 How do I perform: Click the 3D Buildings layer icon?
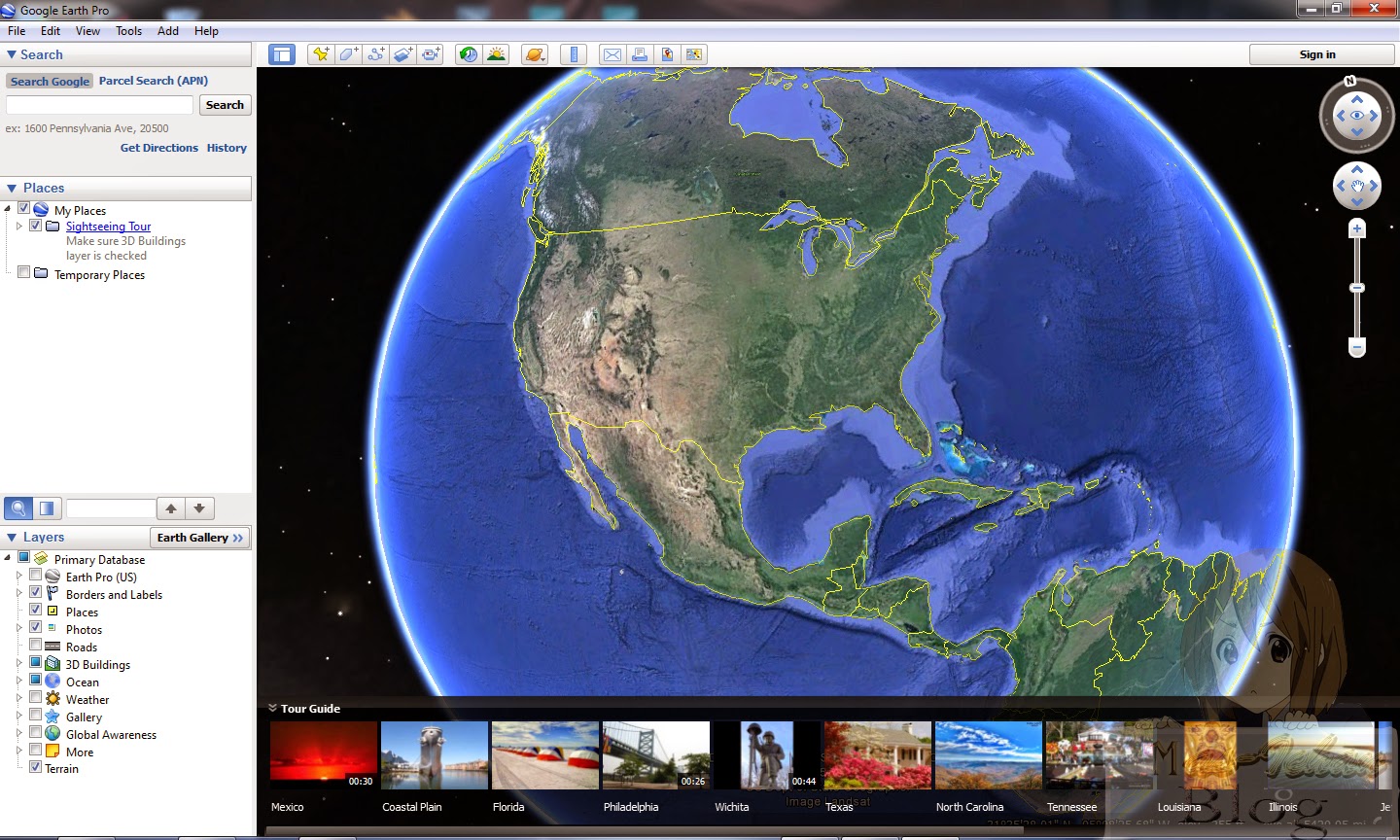pyautogui.click(x=53, y=664)
